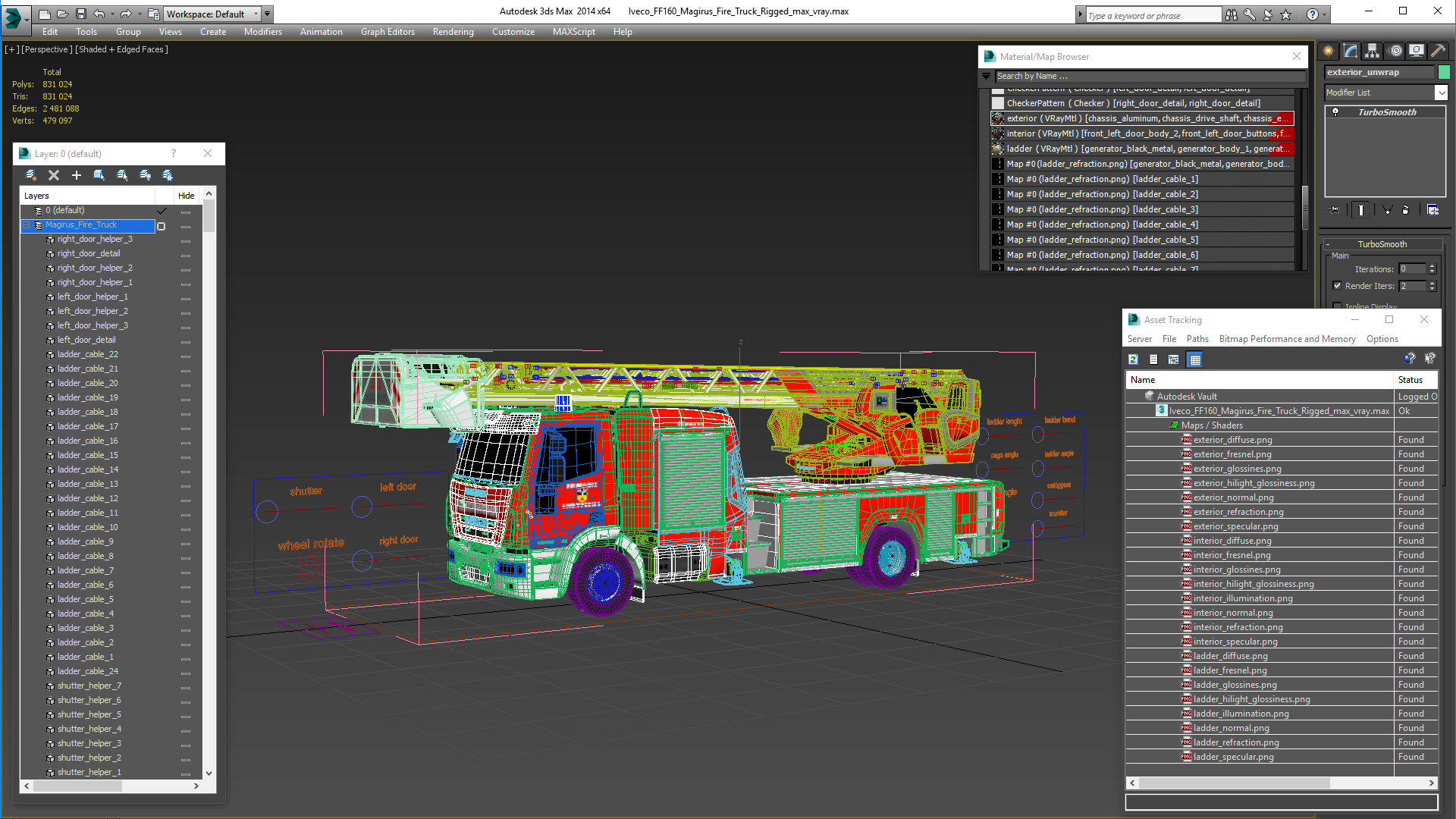The width and height of the screenshot is (1456, 819).
Task: Click the Help question mark icon
Action: (x=1312, y=14)
